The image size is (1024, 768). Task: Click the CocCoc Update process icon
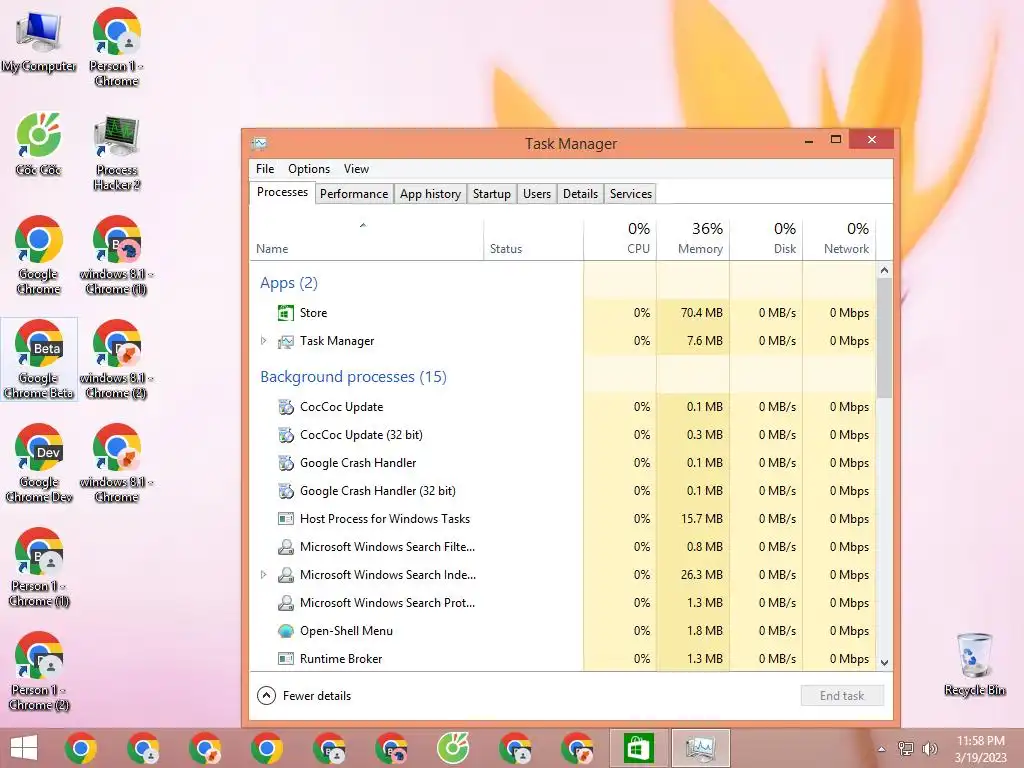tap(285, 407)
